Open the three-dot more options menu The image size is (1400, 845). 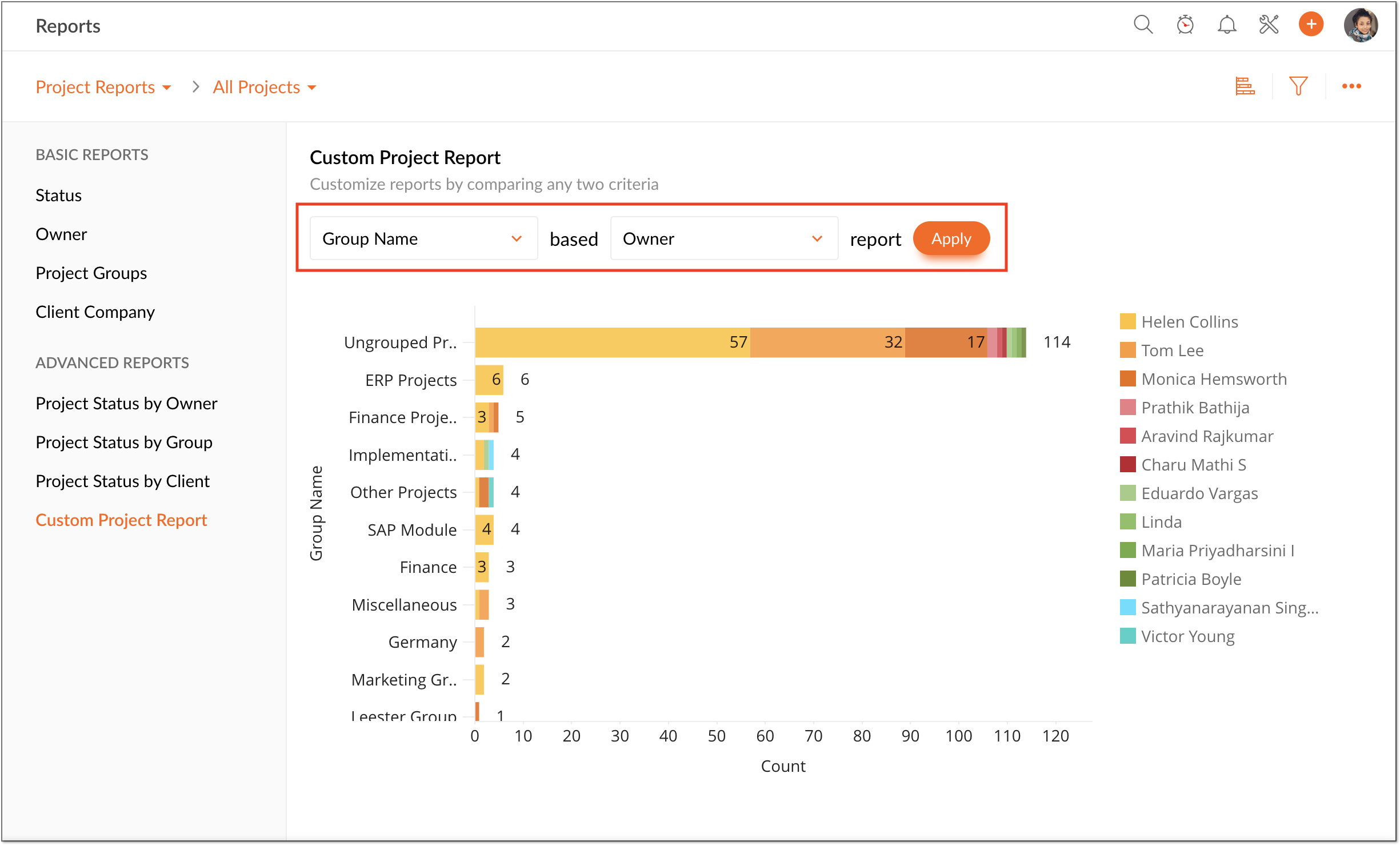tap(1351, 86)
